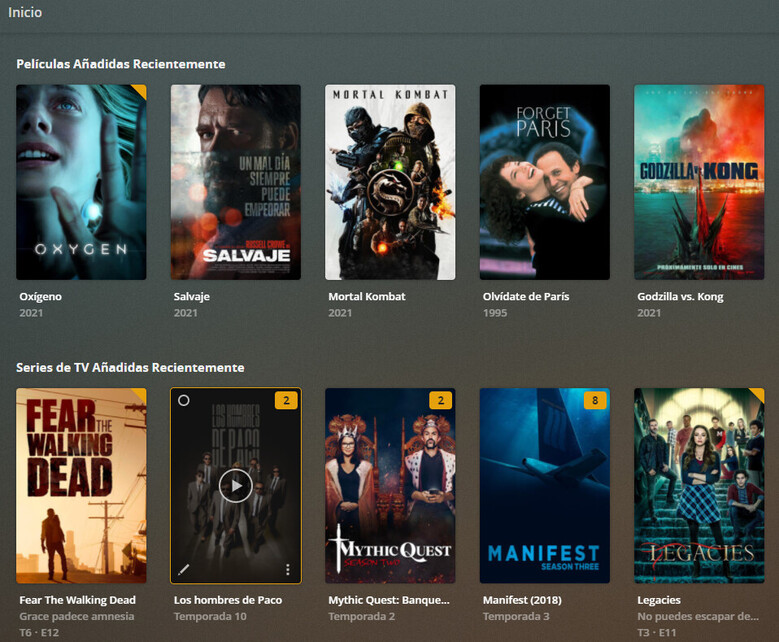Image resolution: width=779 pixels, height=642 pixels.
Task: Open Películas Añadidas Recientemente section
Action: (x=121, y=64)
